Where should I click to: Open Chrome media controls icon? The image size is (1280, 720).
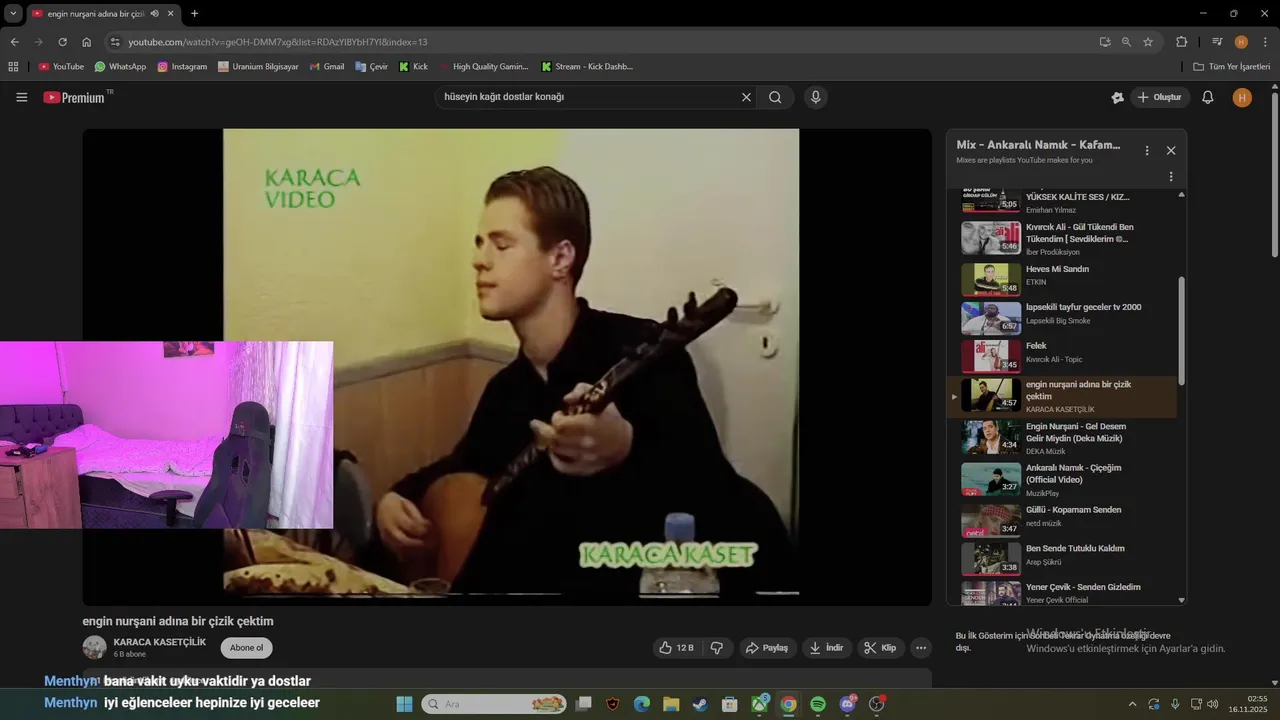(x=1217, y=42)
